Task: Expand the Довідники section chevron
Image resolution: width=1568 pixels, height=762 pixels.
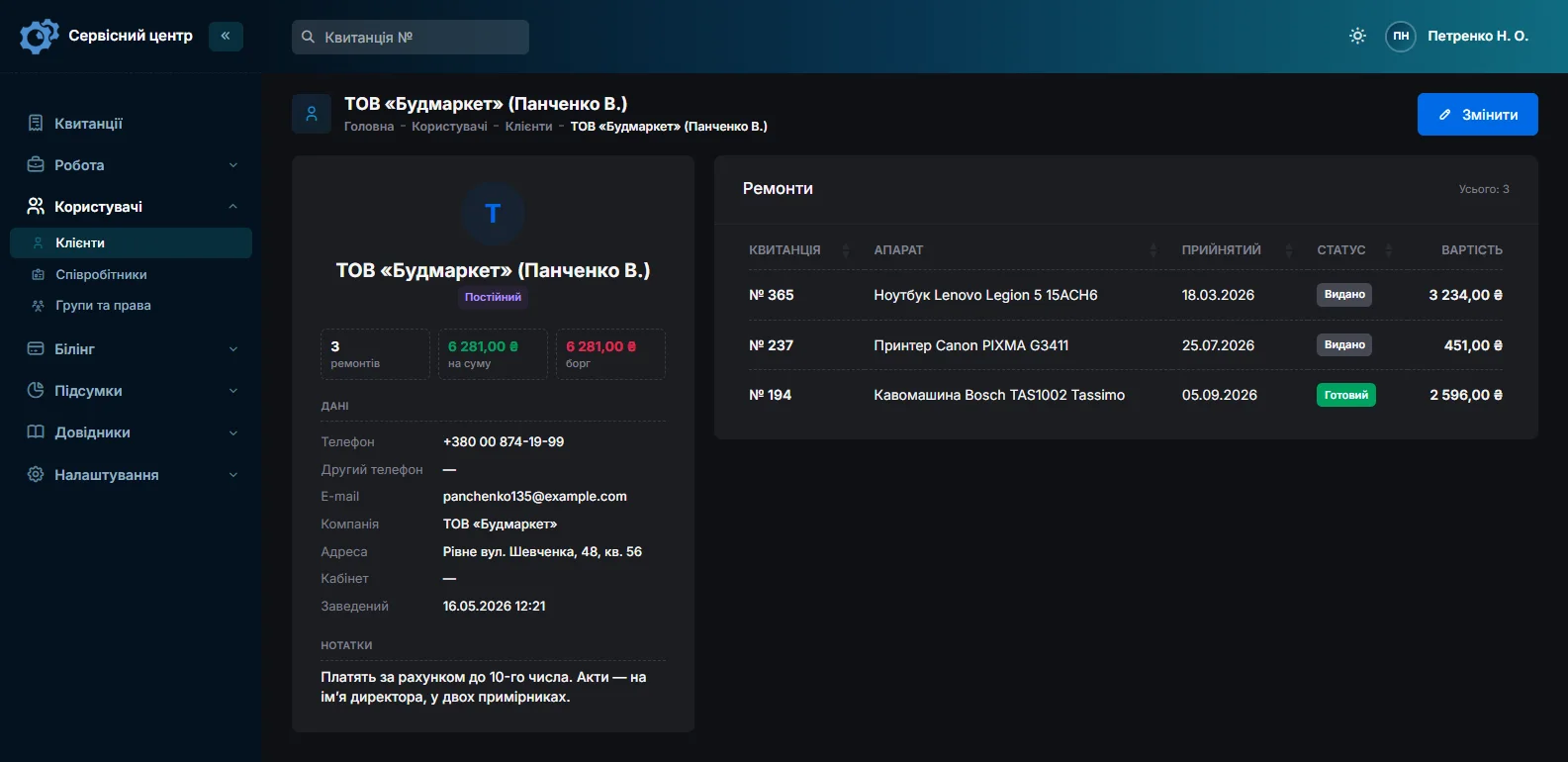Action: pos(233,432)
